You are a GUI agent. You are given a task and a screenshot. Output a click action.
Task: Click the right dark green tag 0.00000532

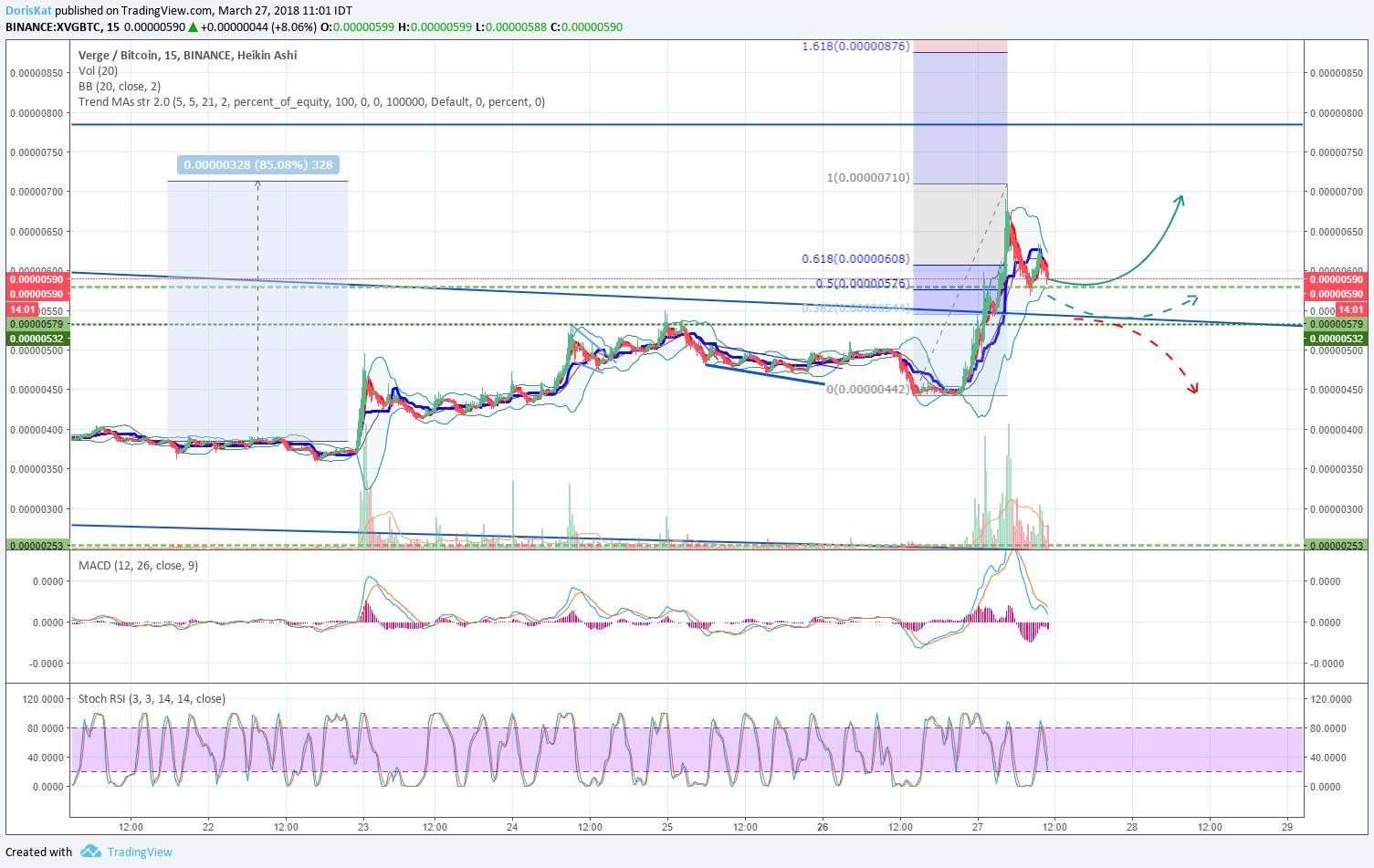click(1337, 339)
